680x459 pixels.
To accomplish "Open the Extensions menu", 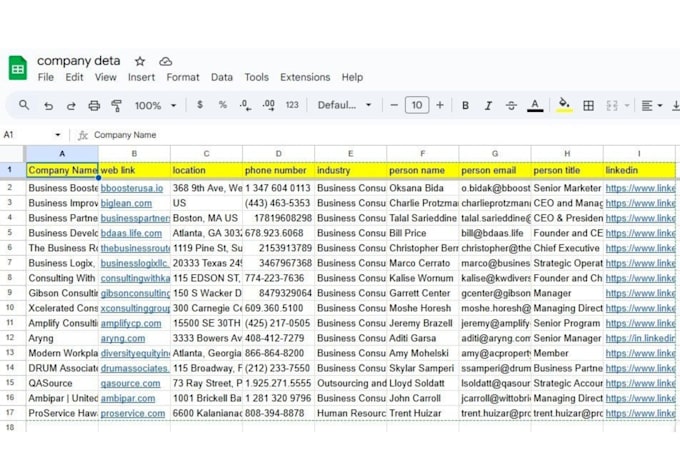I will pyautogui.click(x=305, y=77).
